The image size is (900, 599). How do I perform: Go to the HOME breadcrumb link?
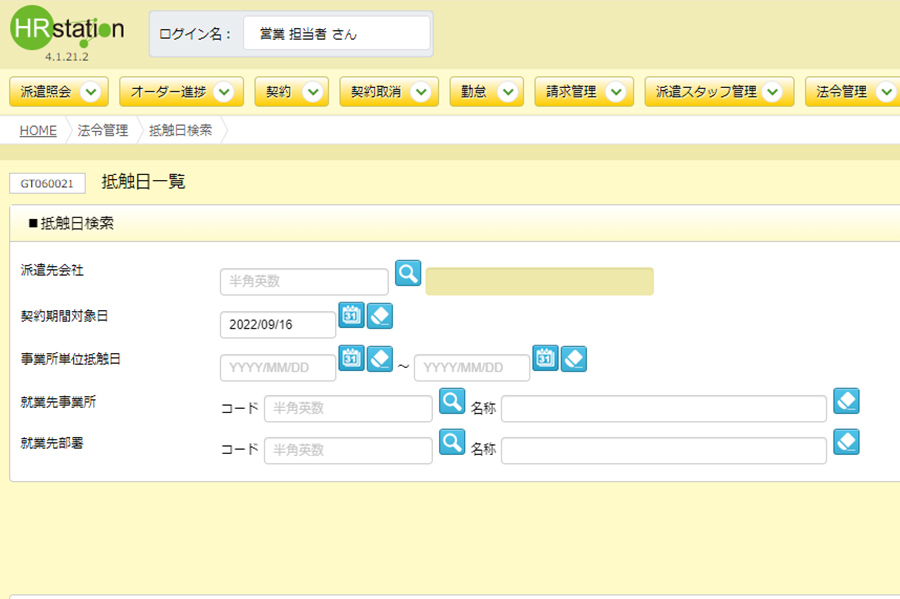[x=38, y=131]
